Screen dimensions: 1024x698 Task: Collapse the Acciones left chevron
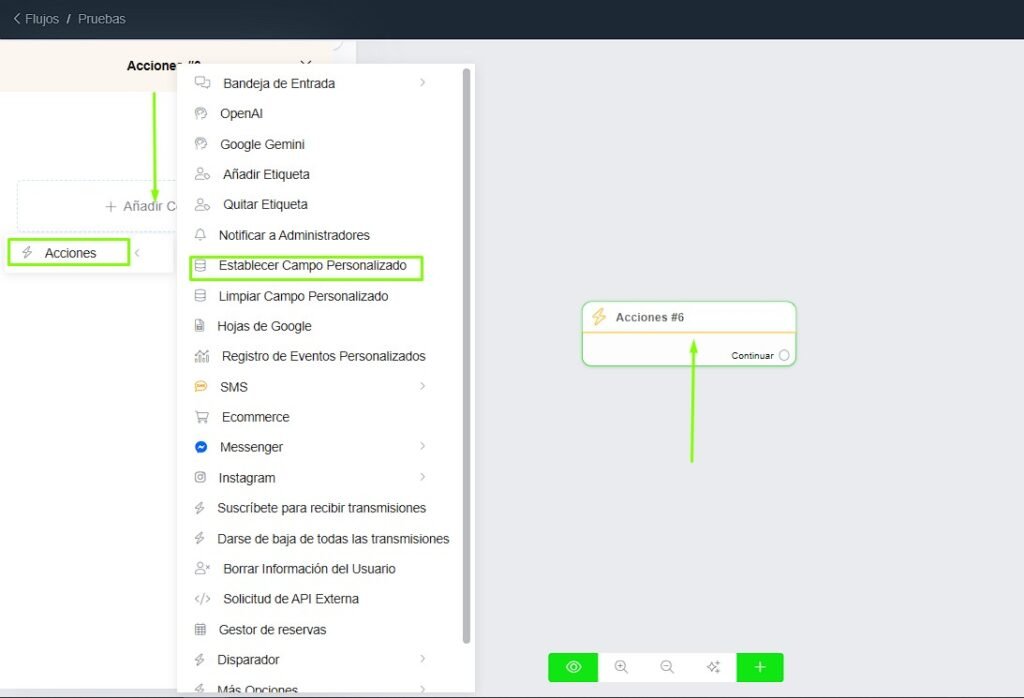click(137, 253)
